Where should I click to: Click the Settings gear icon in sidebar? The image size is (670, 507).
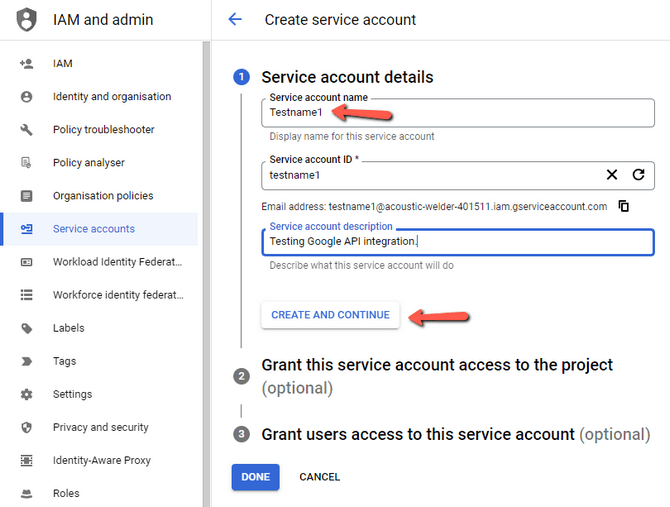(x=26, y=394)
